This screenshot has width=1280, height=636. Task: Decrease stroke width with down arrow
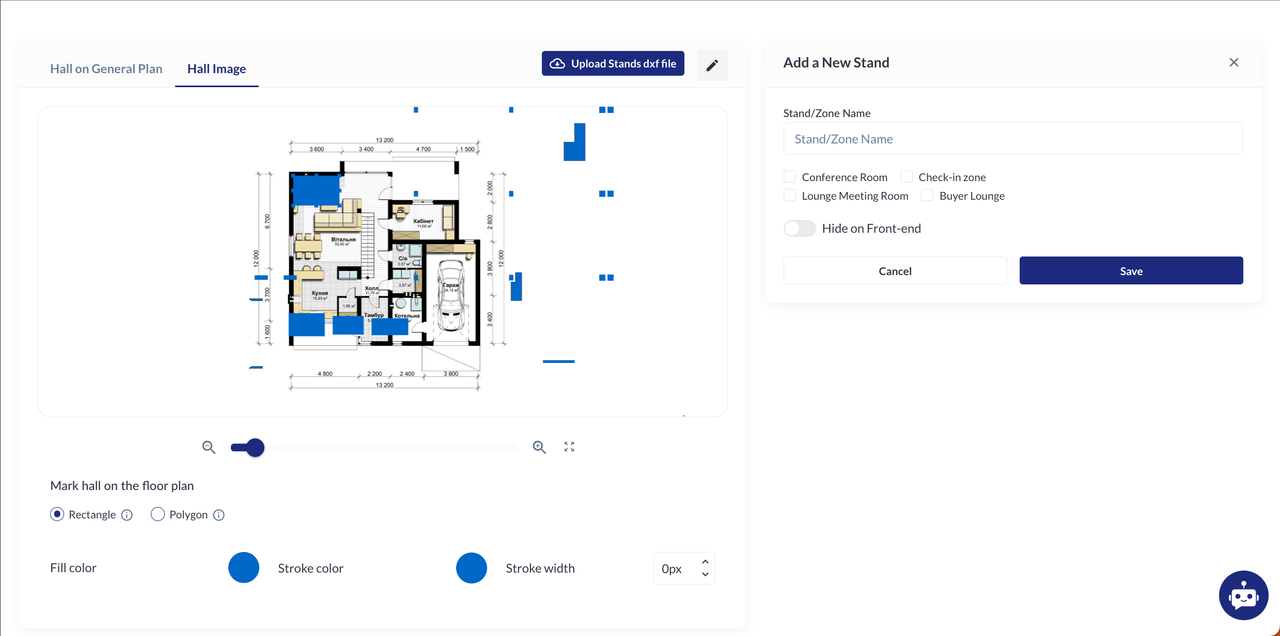[705, 574]
